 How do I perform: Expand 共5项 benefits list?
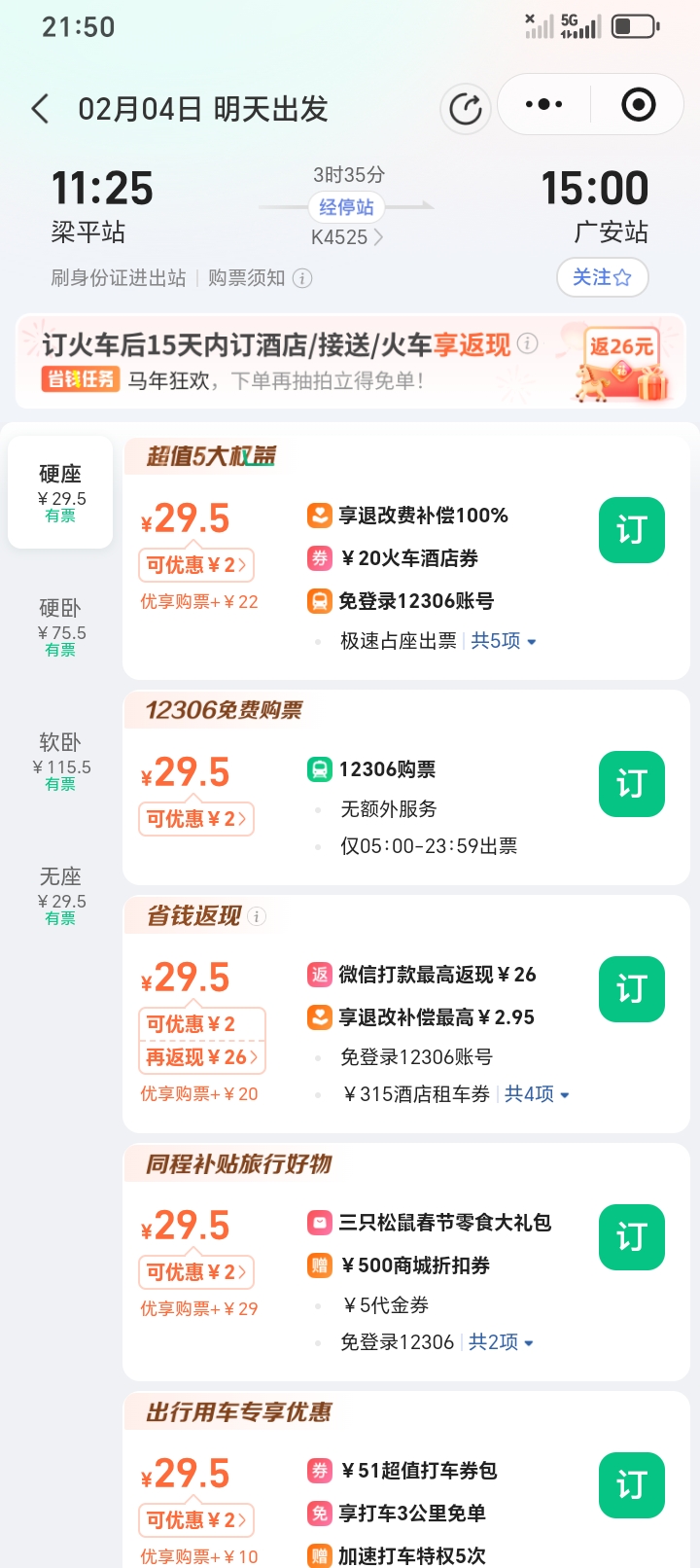coord(504,641)
